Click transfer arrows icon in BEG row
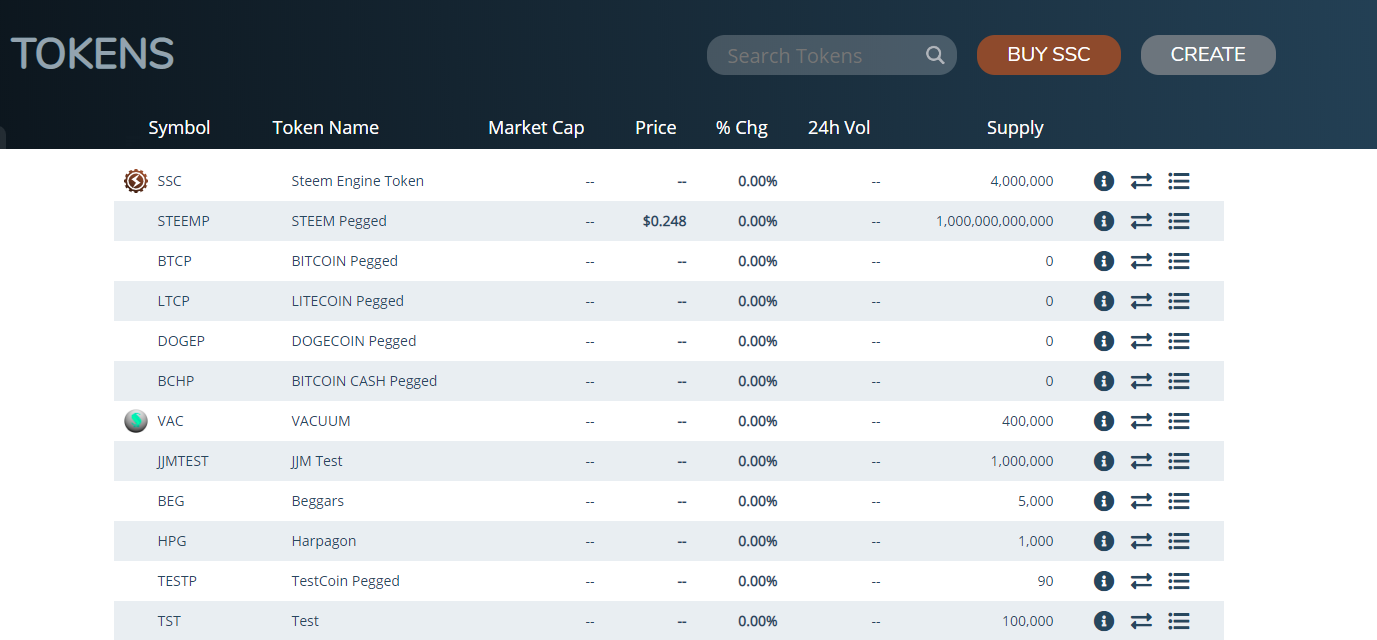Viewport: 1377px width, 640px height. tap(1141, 501)
